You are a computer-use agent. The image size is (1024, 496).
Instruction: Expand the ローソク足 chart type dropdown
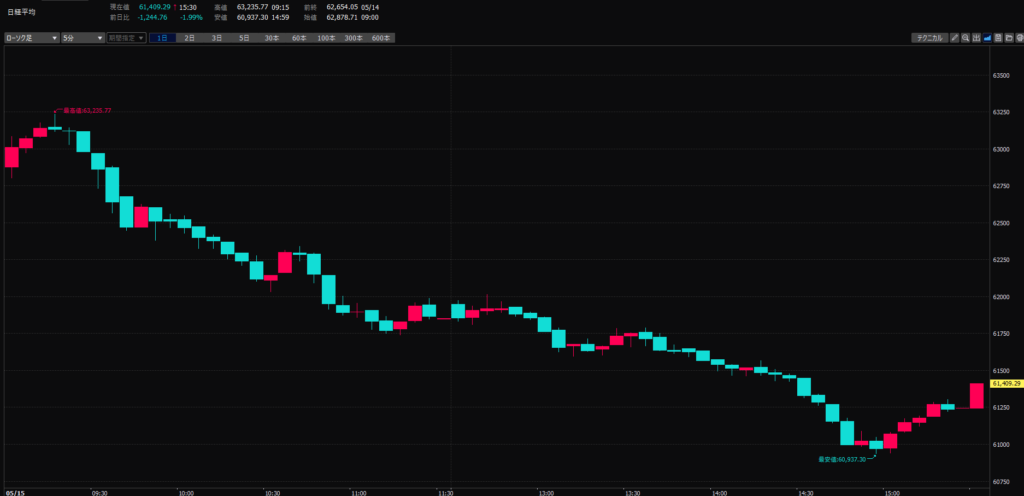click(x=31, y=38)
